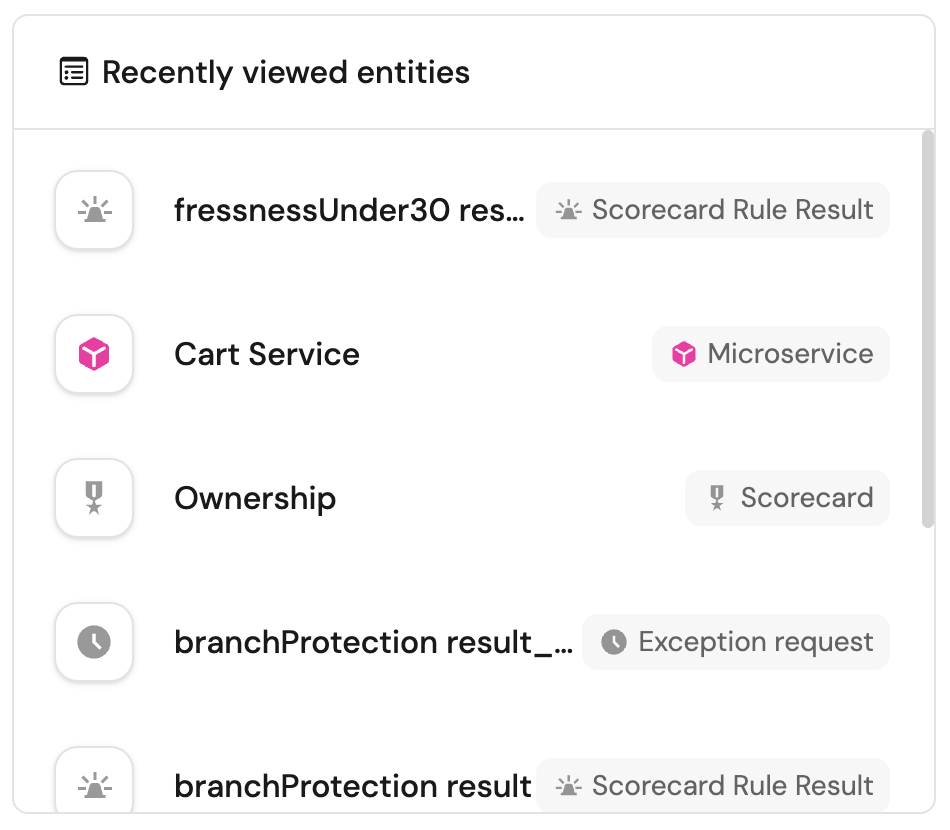This screenshot has height=830, width=950.
Task: Click the Exception request tag
Action: pyautogui.click(x=736, y=642)
